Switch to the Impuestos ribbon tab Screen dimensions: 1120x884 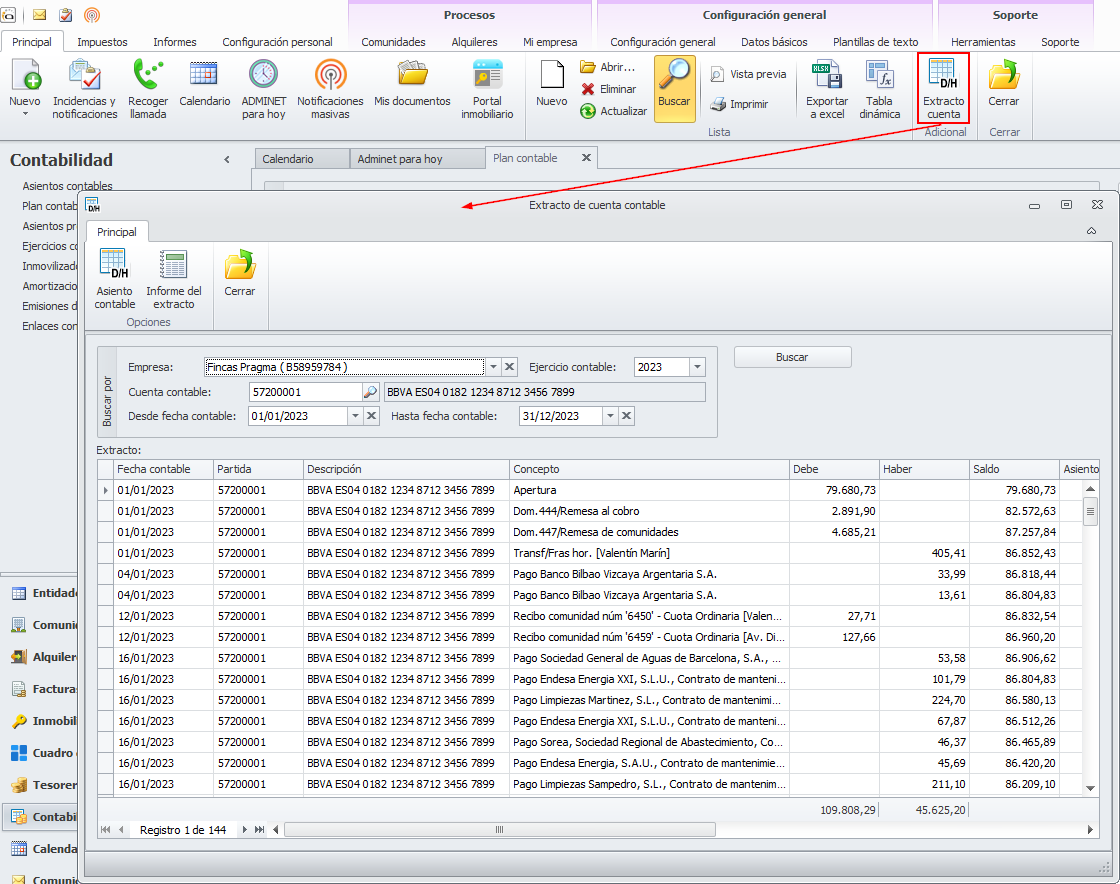(x=102, y=42)
